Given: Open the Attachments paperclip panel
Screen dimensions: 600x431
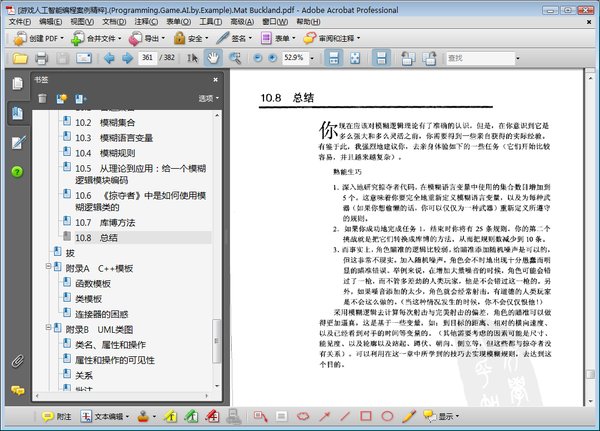Looking at the screenshot, I should (x=17, y=360).
